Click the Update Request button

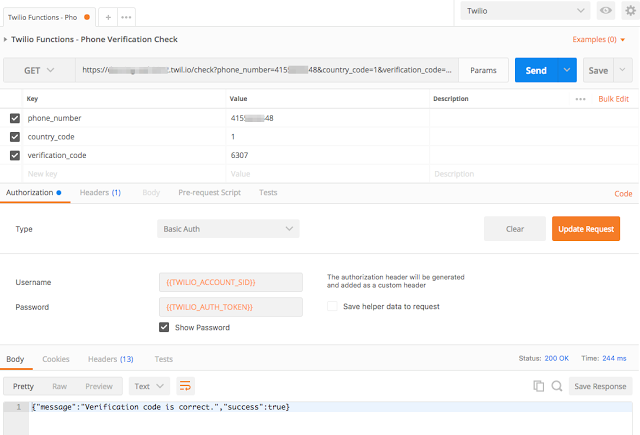pos(586,229)
